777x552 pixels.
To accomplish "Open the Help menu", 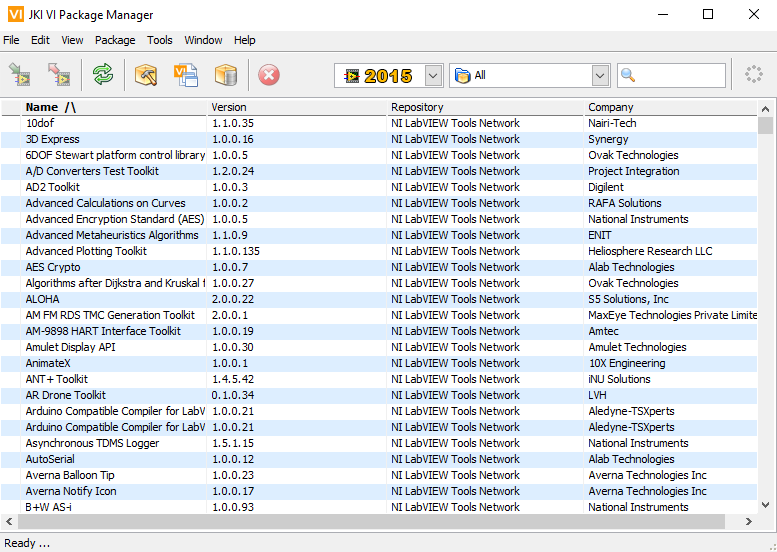I will (244, 40).
